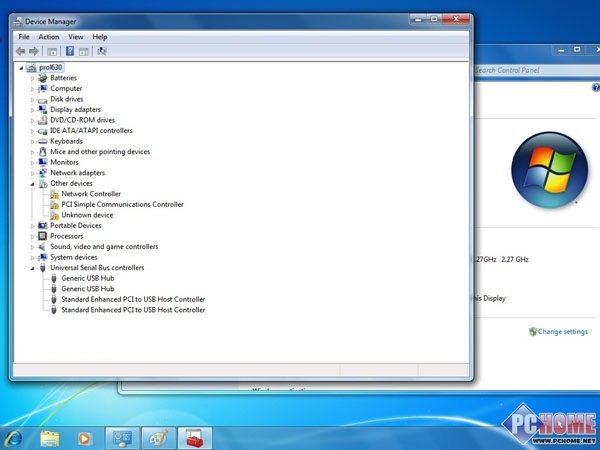
Task: Expand the System devices node
Action: [32, 258]
